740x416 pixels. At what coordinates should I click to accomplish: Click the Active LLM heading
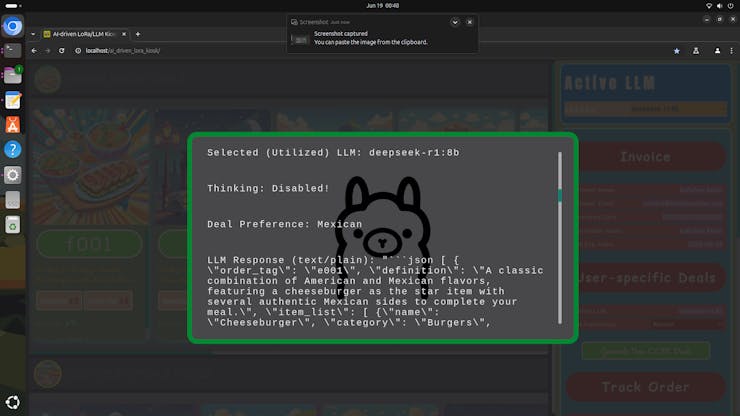click(x=609, y=83)
